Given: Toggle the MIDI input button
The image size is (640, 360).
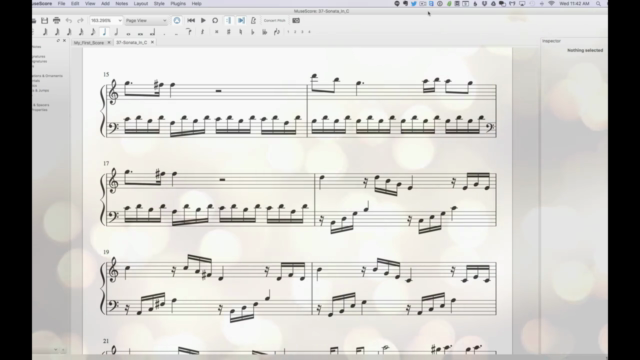Looking at the screenshot, I should pyautogui.click(x=177, y=20).
